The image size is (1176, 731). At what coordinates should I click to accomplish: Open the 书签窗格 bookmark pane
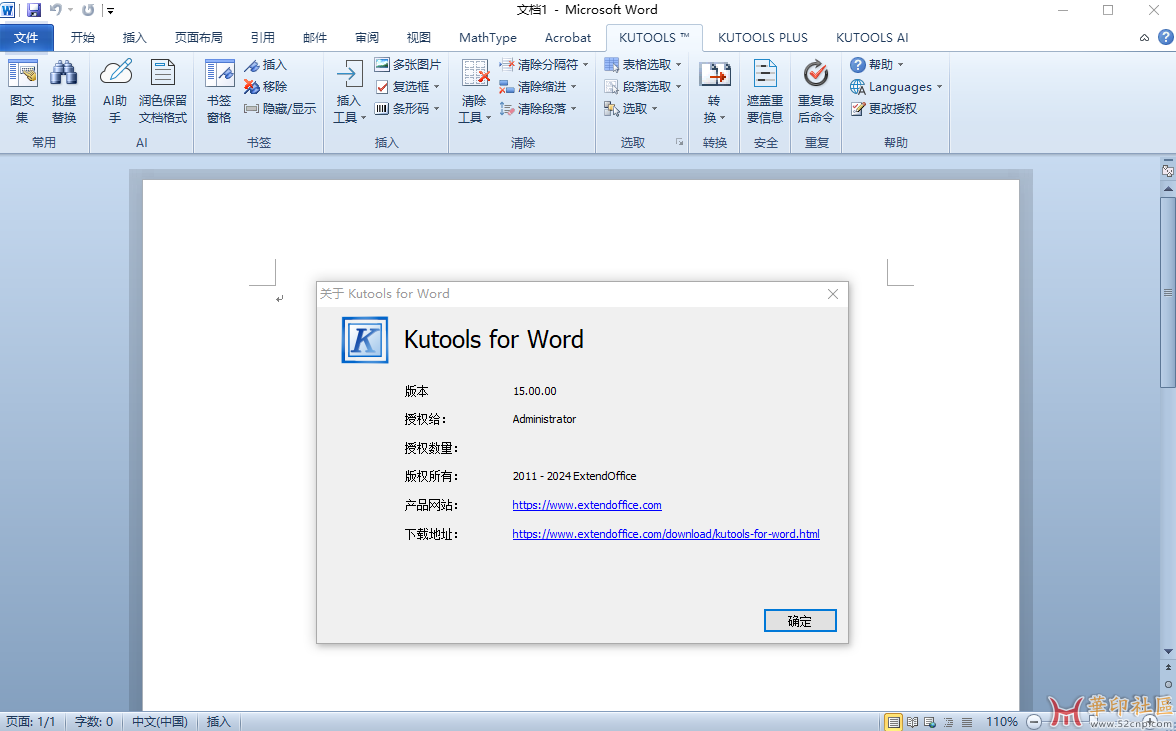click(219, 91)
